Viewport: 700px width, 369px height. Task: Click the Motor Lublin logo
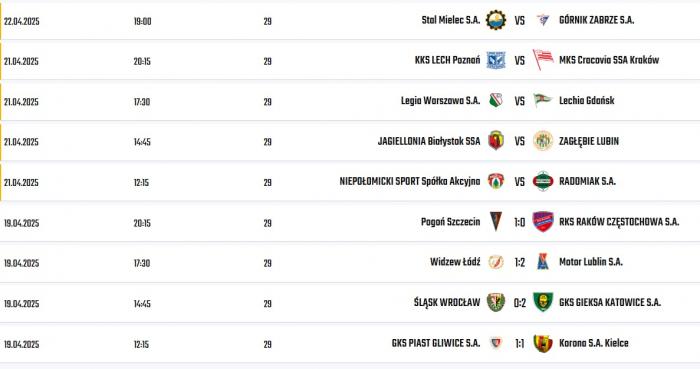pos(543,262)
